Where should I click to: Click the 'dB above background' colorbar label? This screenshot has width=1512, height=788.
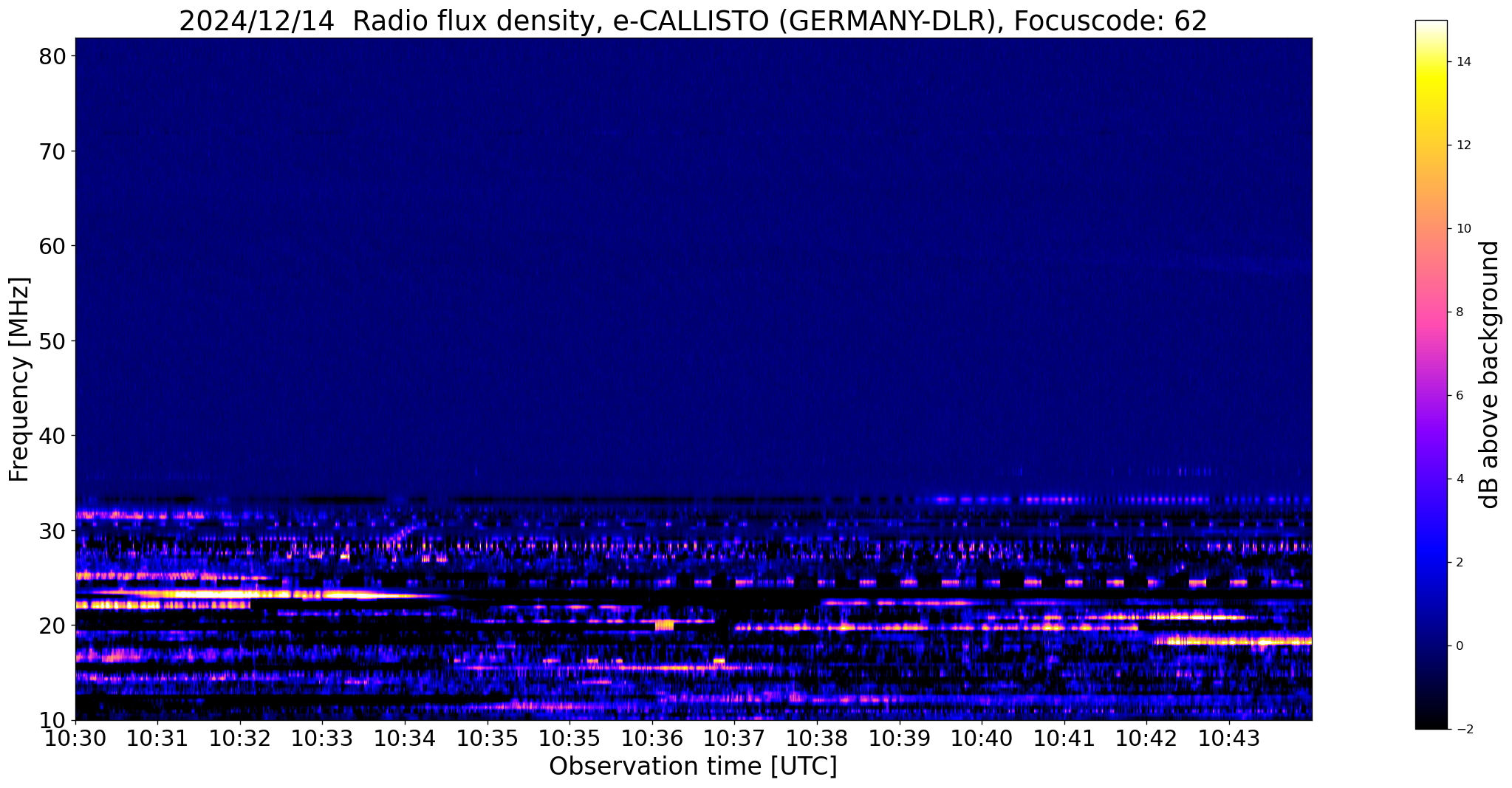(1490, 374)
